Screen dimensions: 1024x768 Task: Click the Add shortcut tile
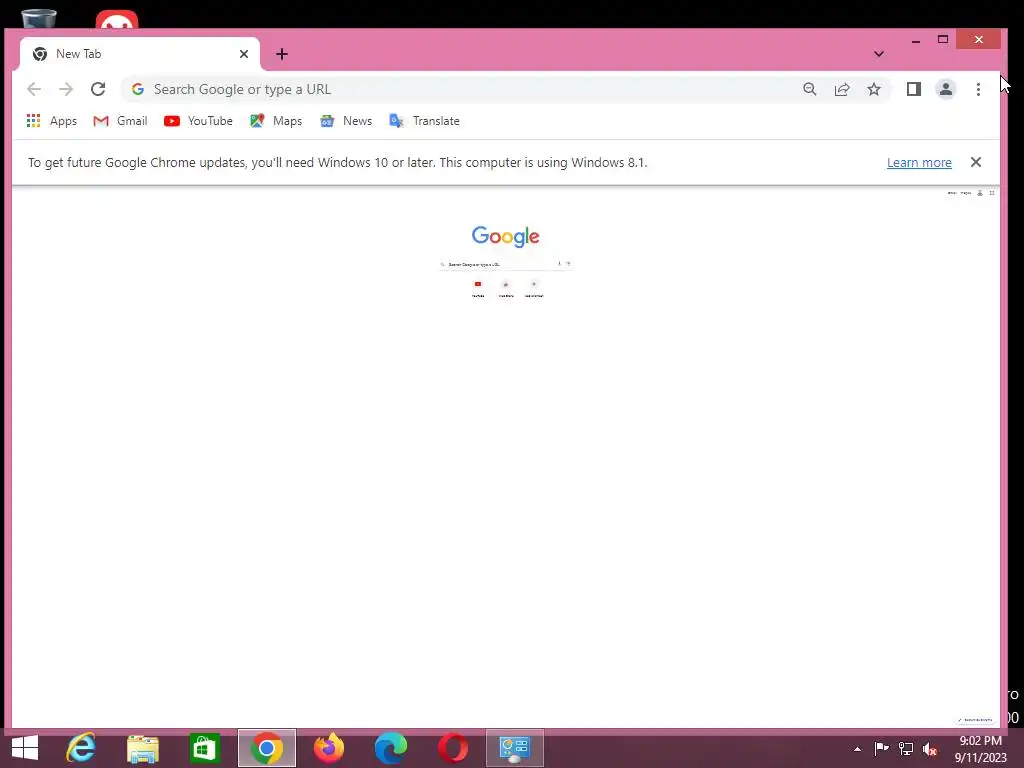coord(534,288)
